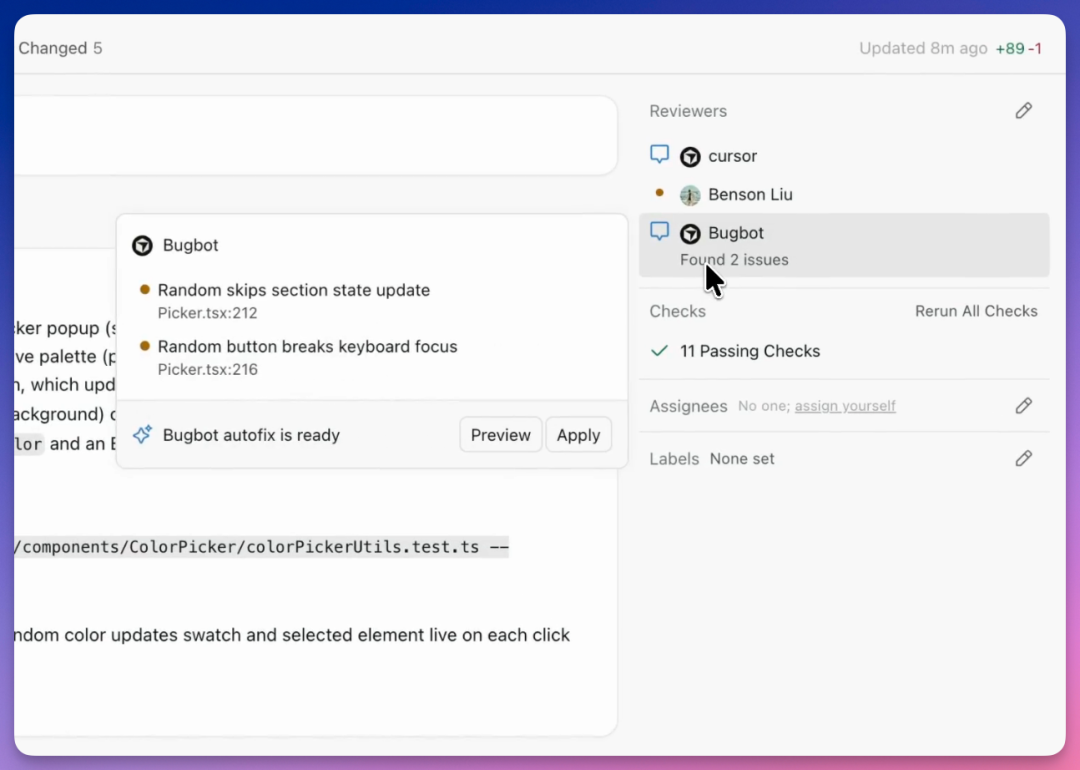The height and width of the screenshot is (770, 1080).
Task: Click the comment icon beside cursor reviewer
Action: point(659,154)
